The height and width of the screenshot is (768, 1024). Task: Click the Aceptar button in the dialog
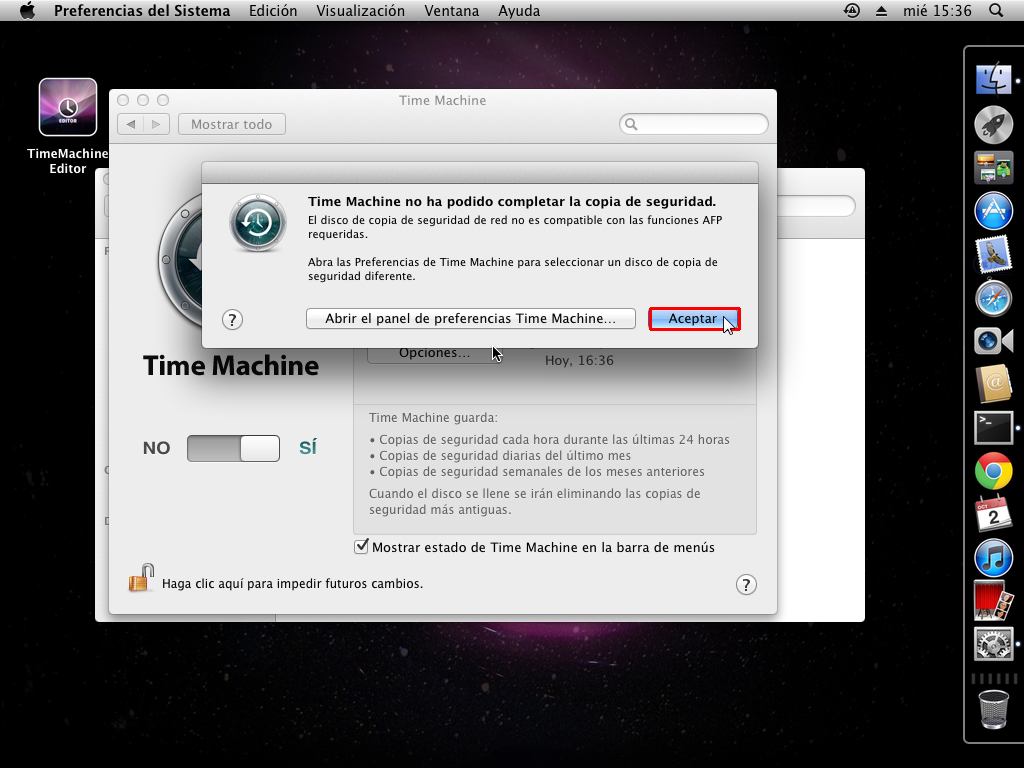[x=694, y=319]
